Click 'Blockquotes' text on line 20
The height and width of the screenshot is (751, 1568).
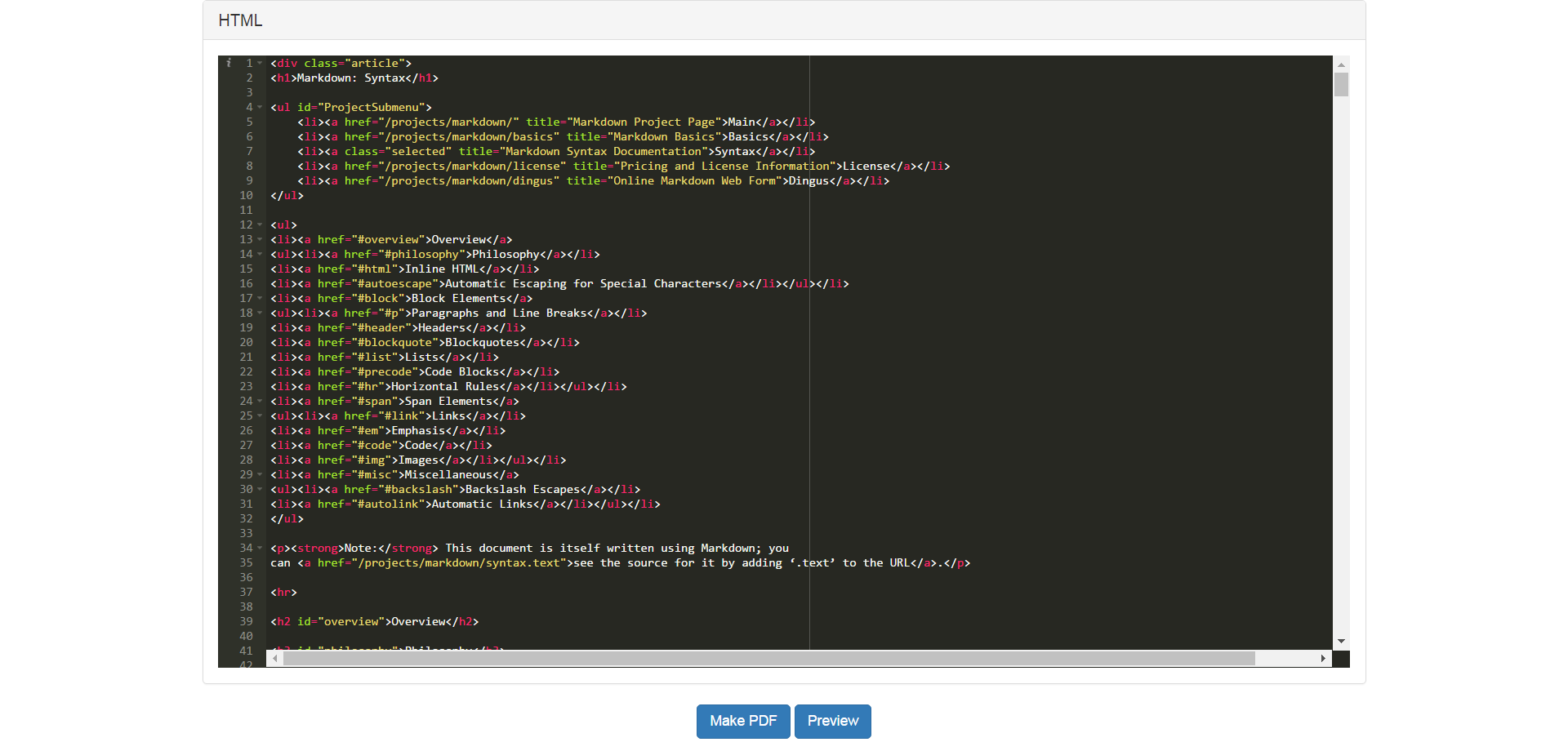(482, 342)
